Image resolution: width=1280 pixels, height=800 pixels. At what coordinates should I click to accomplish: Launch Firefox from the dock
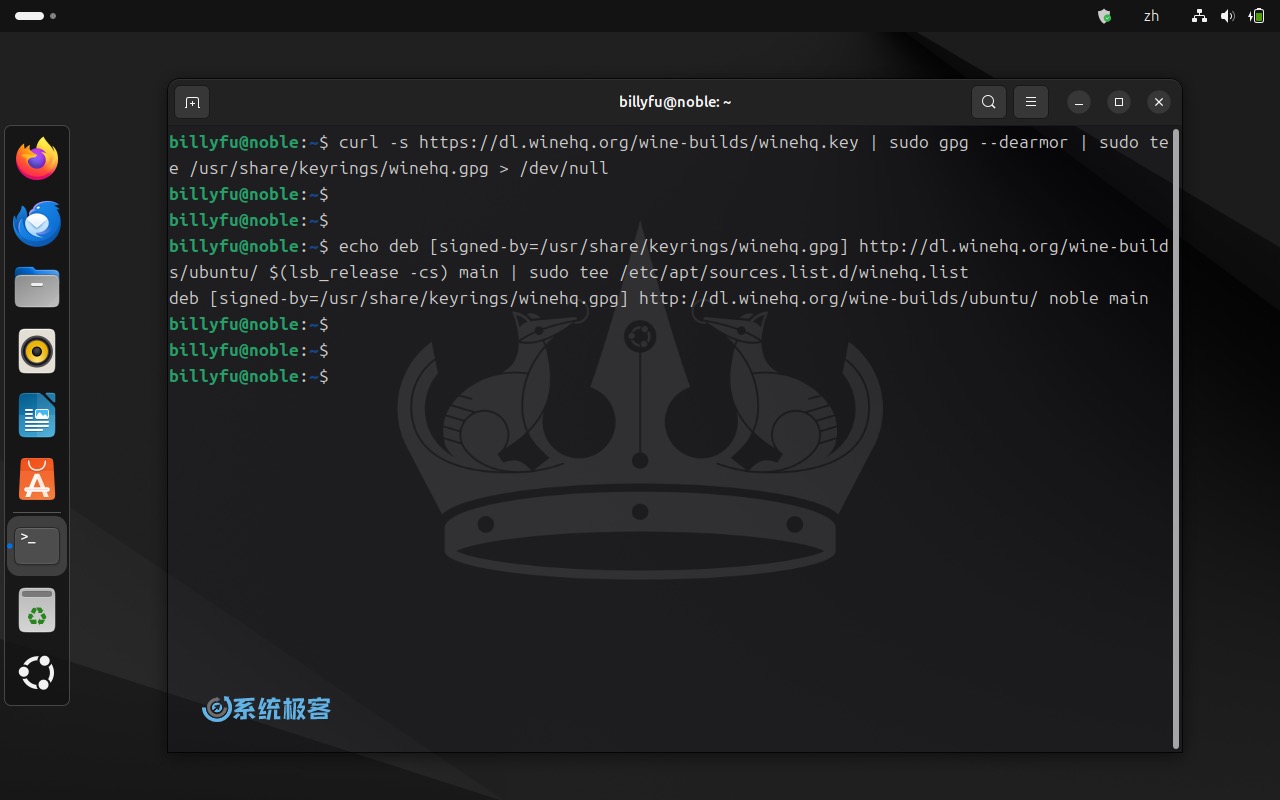click(x=37, y=159)
